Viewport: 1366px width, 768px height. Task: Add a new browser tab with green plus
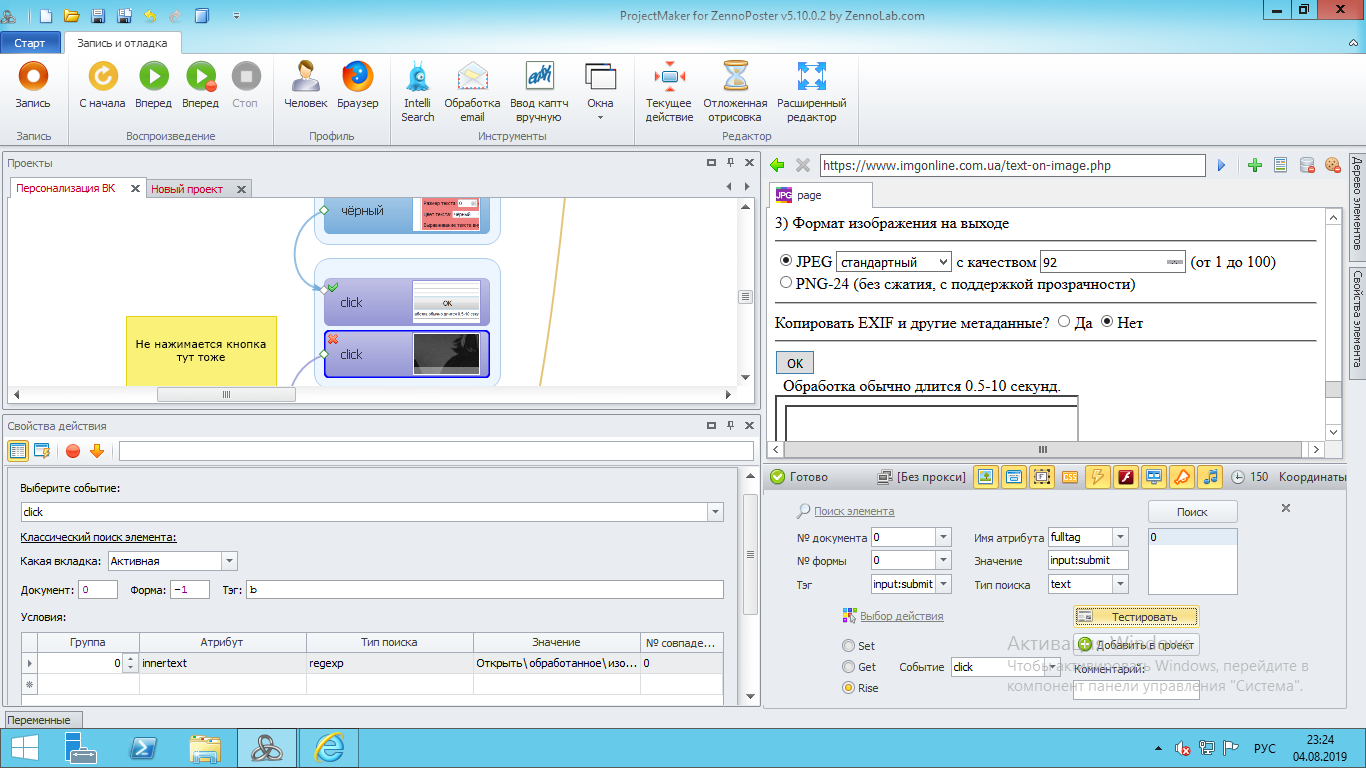click(1255, 165)
